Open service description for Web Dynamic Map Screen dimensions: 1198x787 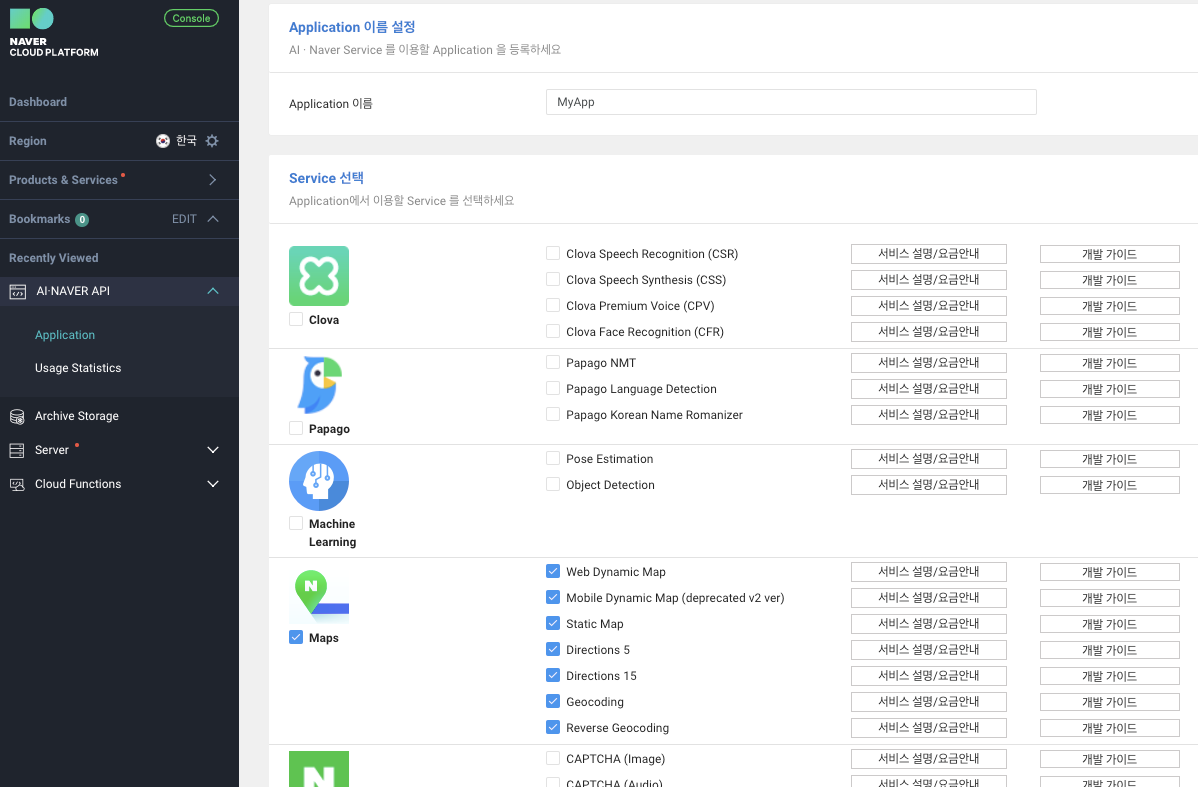click(x=928, y=572)
